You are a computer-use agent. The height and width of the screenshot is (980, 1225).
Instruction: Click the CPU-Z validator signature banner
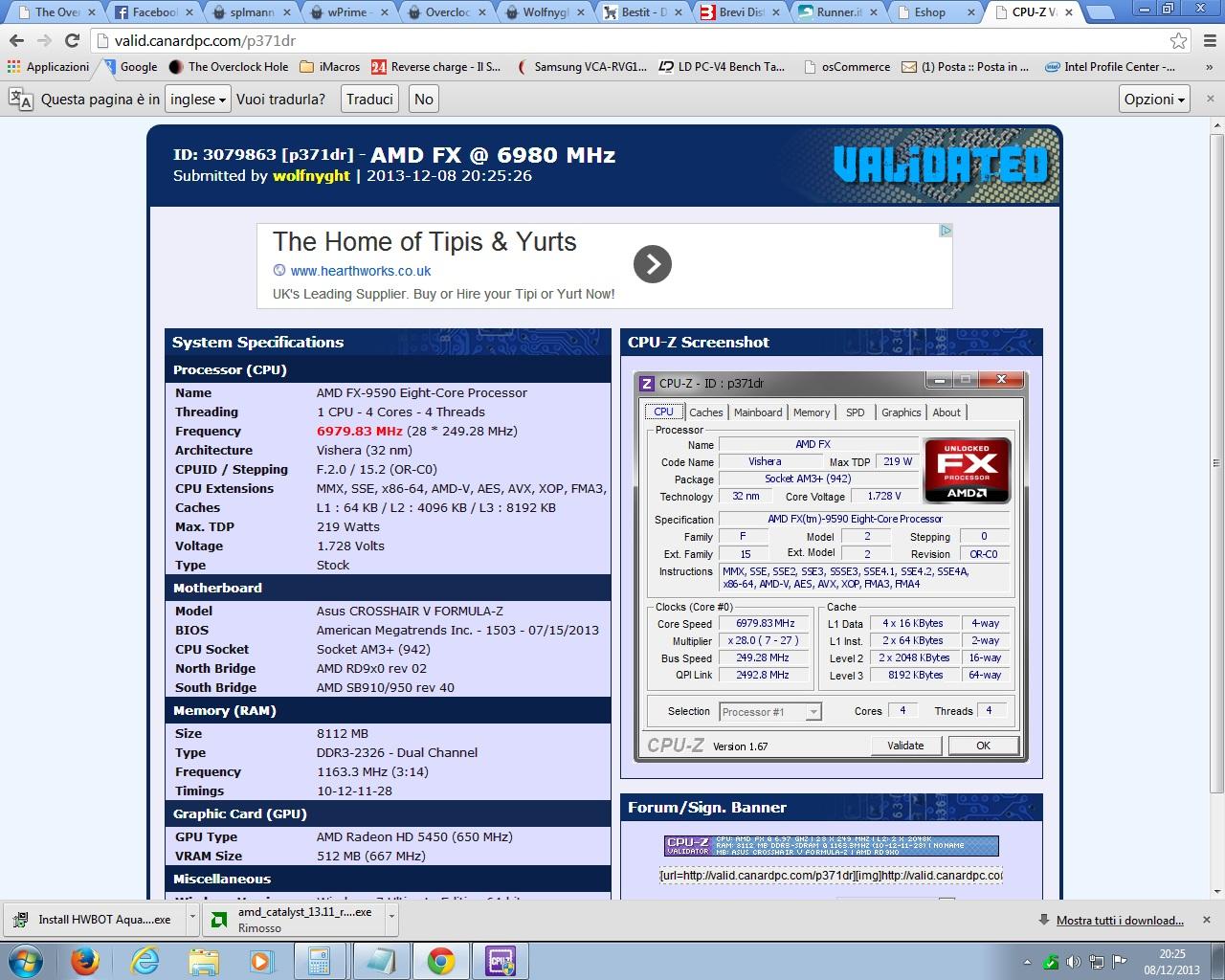pyautogui.click(x=831, y=846)
